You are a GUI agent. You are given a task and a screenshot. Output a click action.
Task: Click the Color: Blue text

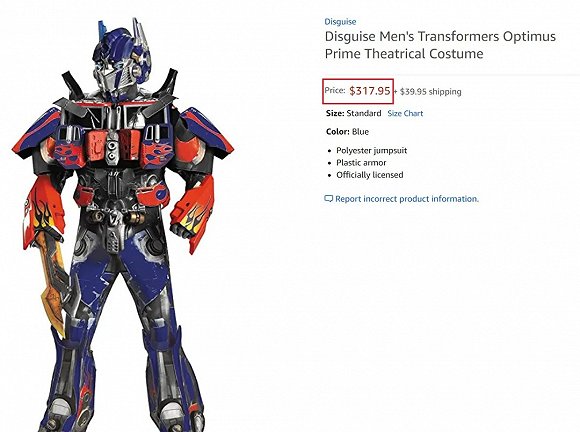coord(347,132)
